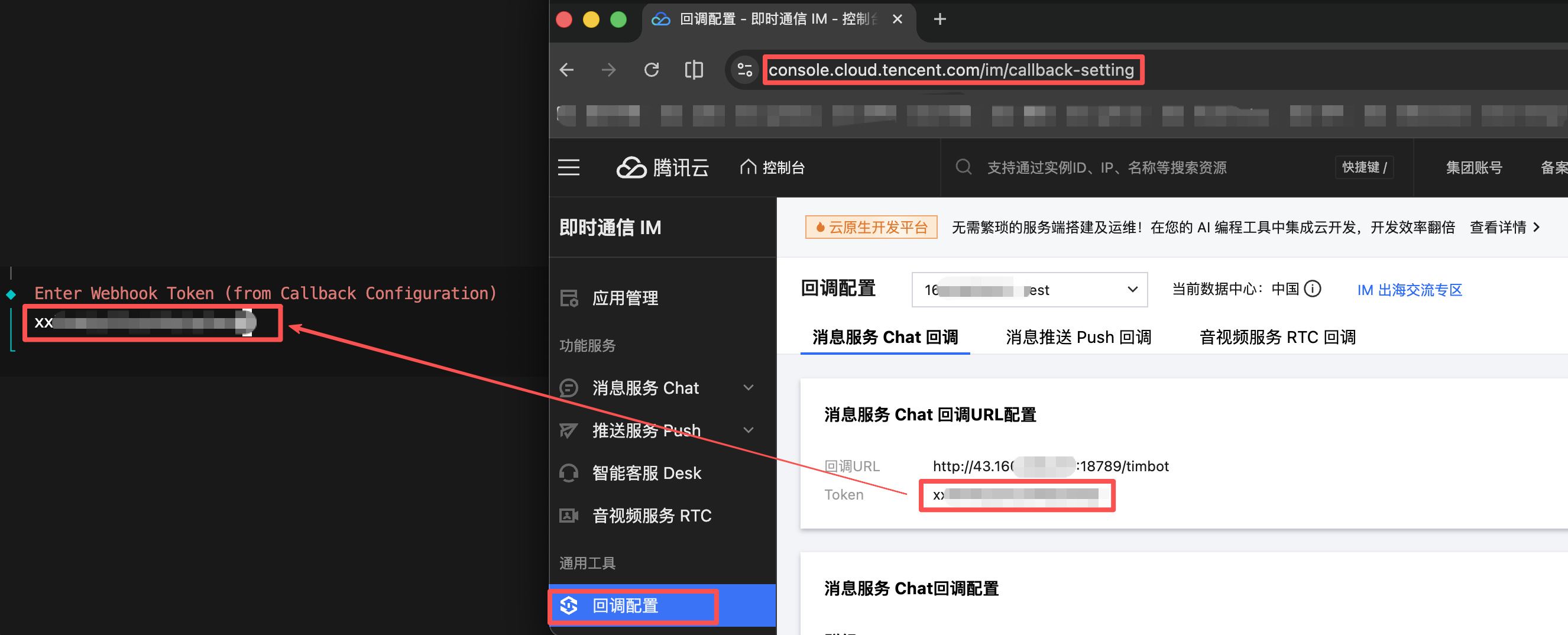Expand the 推送服务 Push sidebar section

[749, 430]
